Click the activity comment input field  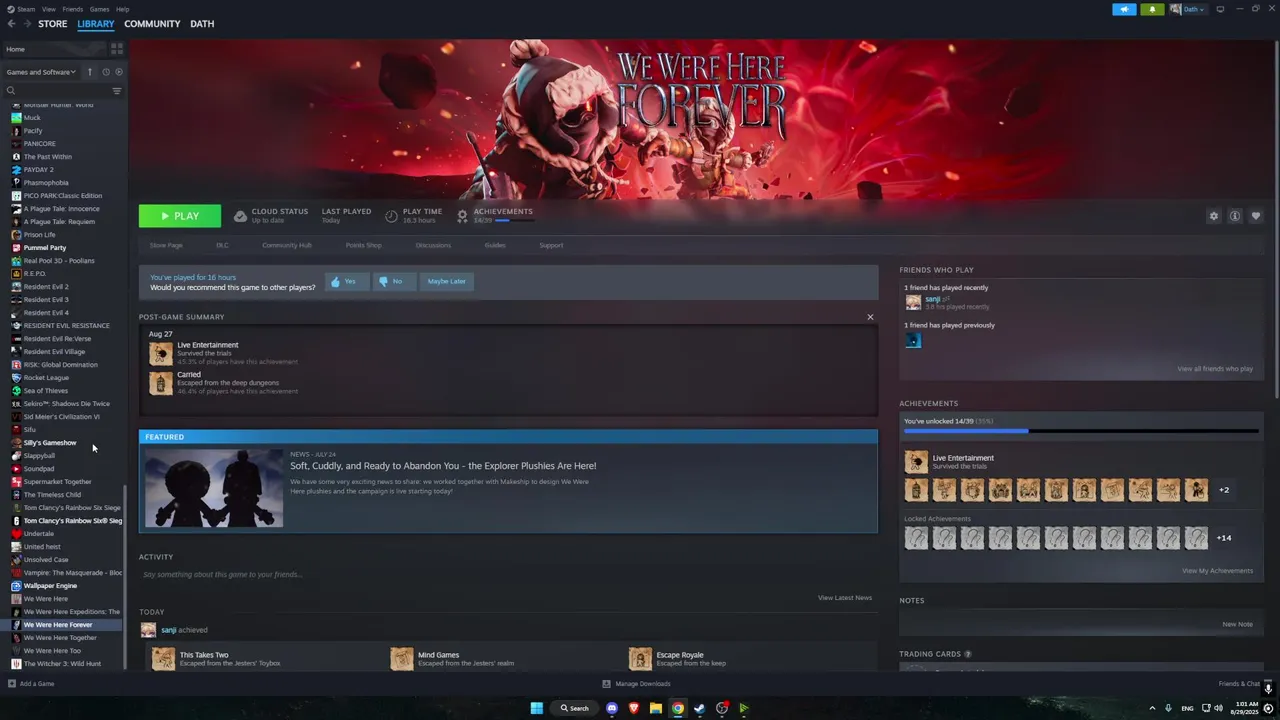pyautogui.click(x=510, y=575)
